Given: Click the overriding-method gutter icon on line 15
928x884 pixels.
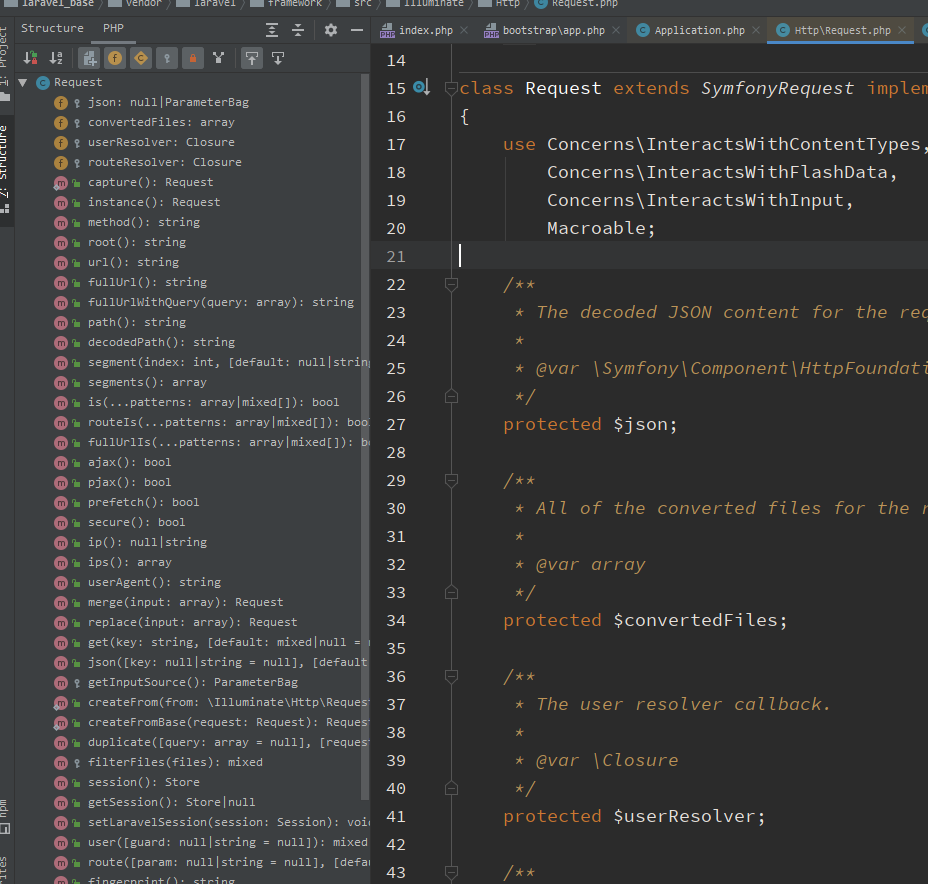Looking at the screenshot, I should pyautogui.click(x=421, y=88).
